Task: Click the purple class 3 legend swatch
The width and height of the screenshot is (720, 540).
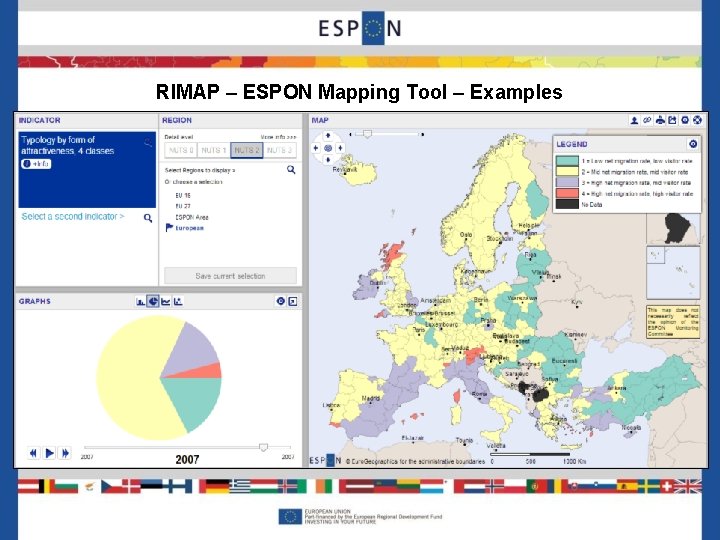Action: 567,183
